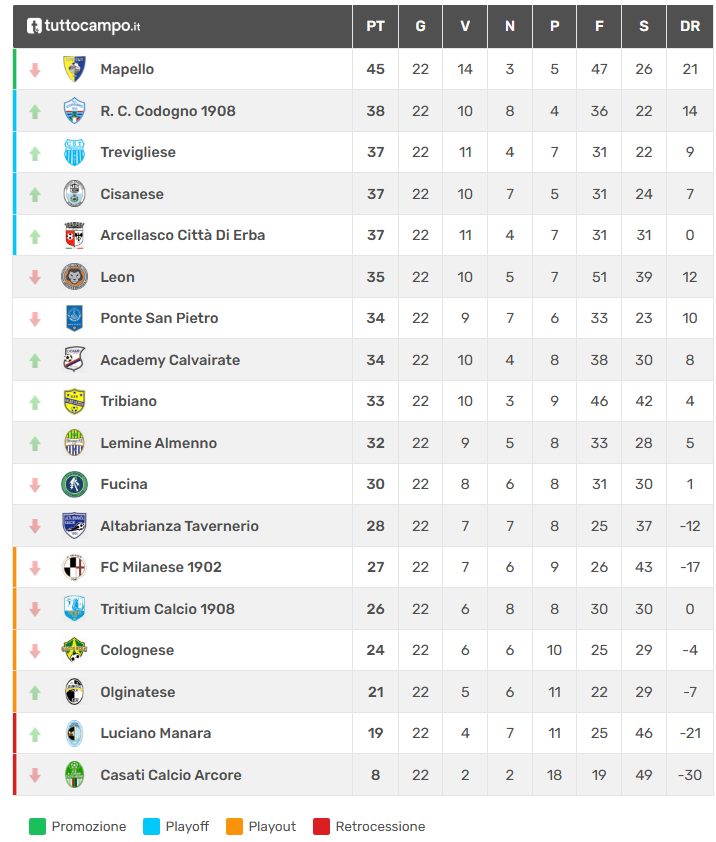
Task: Click the R. C. Codogno 1908 crest
Action: [x=74, y=111]
